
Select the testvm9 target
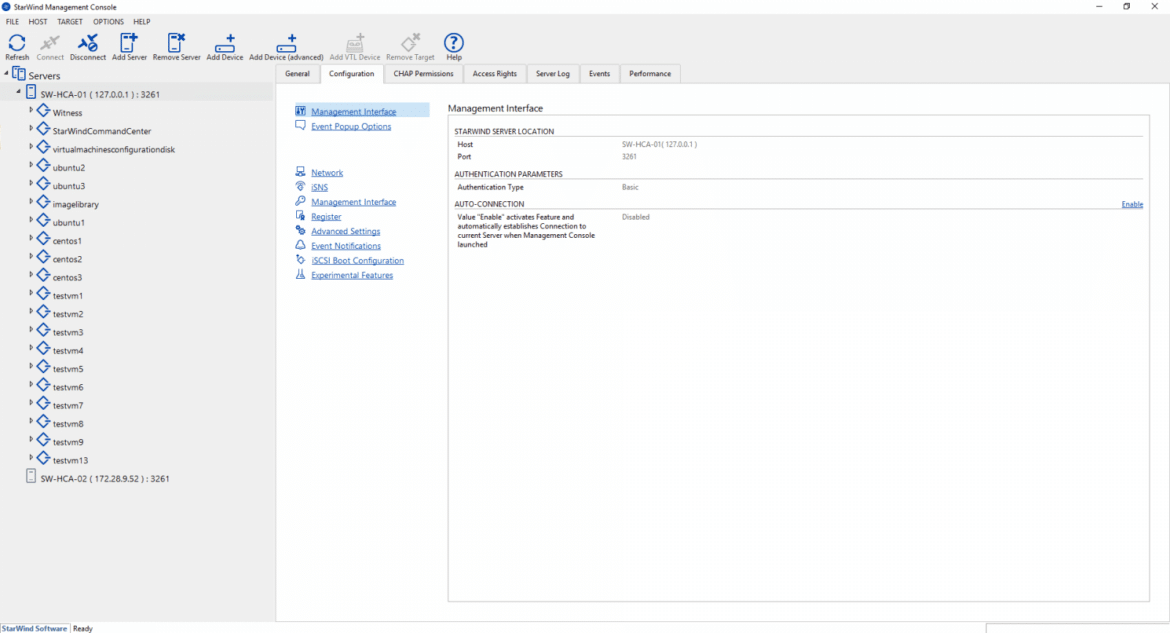pyautogui.click(x=68, y=442)
